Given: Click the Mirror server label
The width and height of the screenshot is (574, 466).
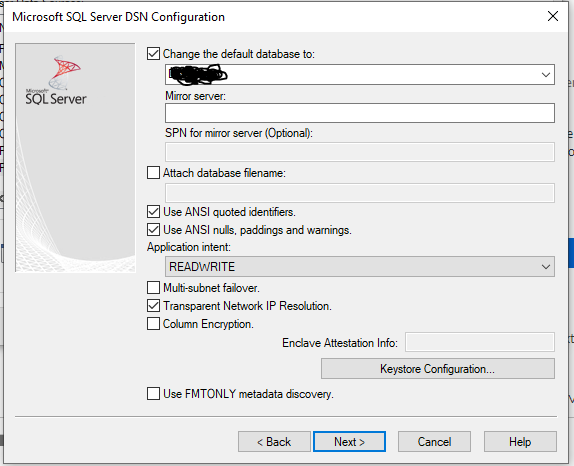Looking at the screenshot, I should tap(195, 96).
